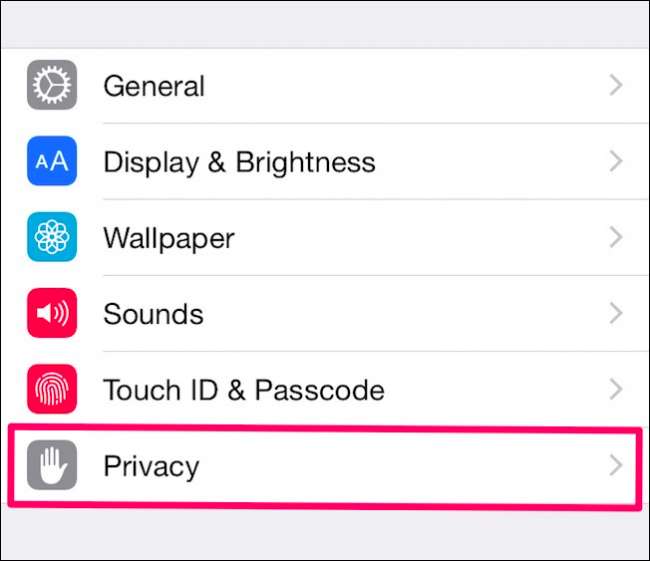Tap the General gear icon
The width and height of the screenshot is (650, 561).
tap(51, 86)
